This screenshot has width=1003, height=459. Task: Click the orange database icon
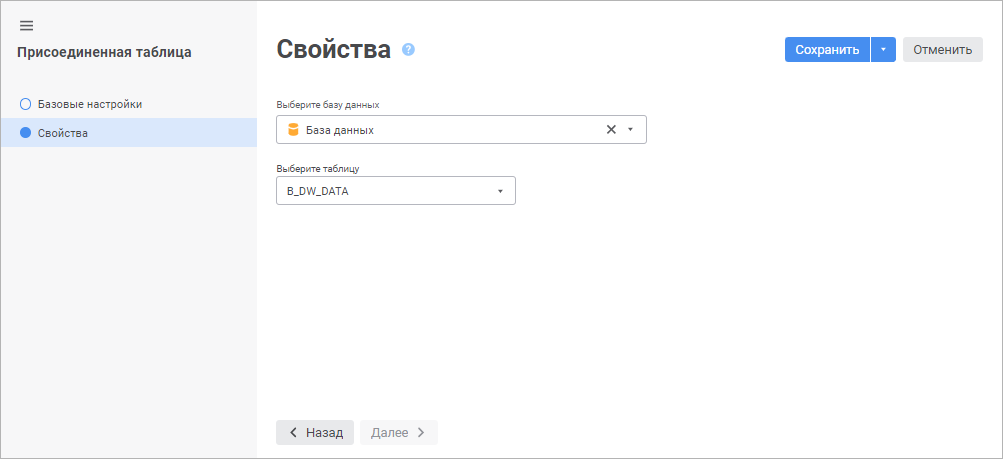tap(293, 130)
